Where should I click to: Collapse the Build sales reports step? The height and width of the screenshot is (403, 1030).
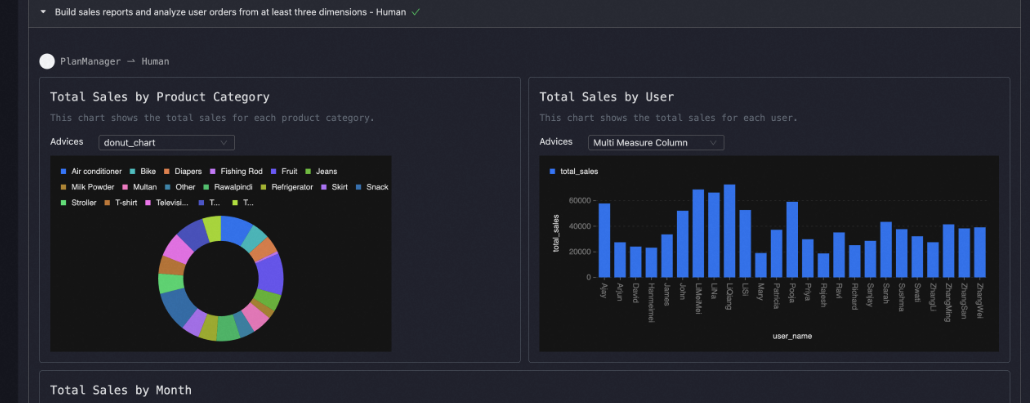[43, 12]
